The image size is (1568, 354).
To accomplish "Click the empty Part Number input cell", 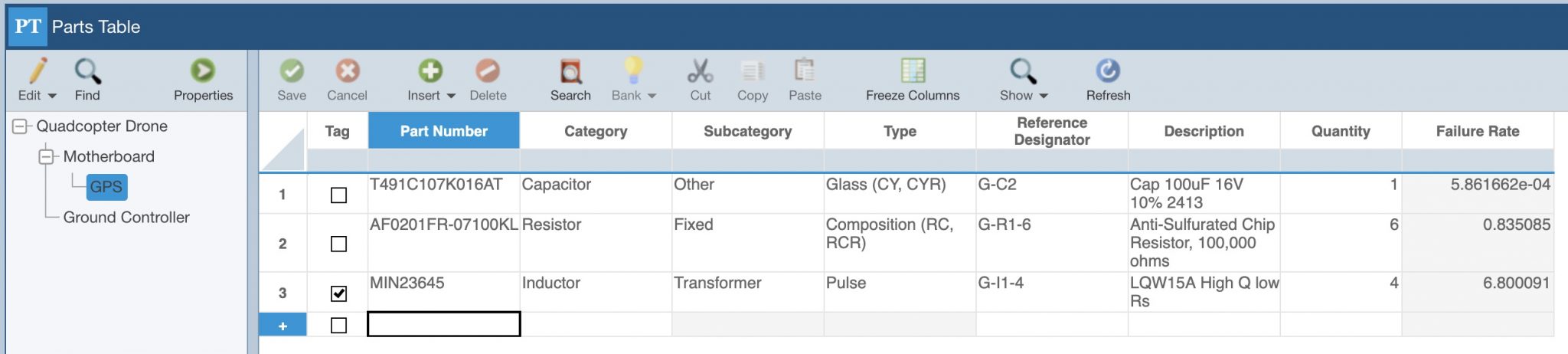I will point(444,324).
